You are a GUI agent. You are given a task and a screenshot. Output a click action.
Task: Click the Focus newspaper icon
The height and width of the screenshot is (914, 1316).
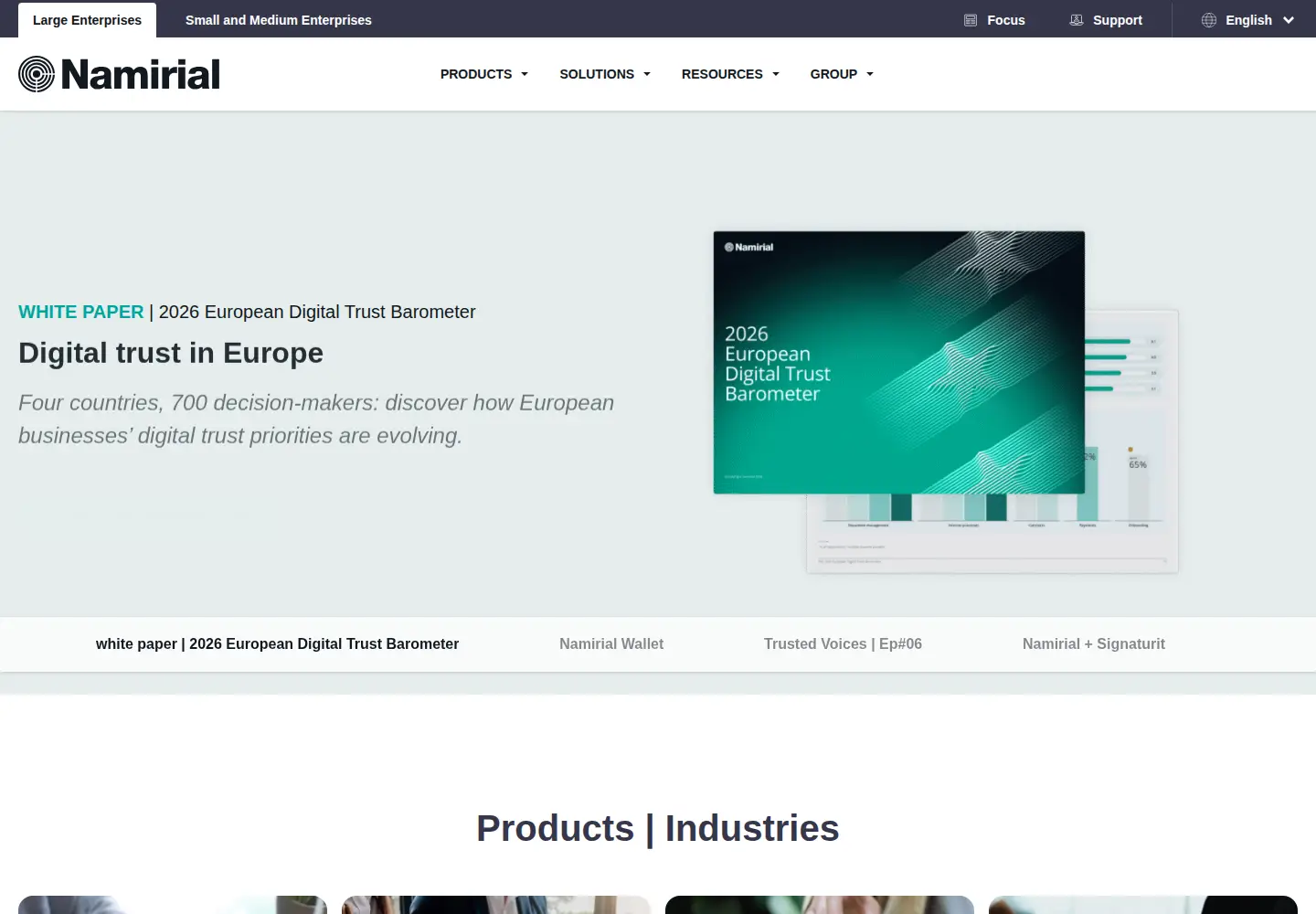[971, 20]
